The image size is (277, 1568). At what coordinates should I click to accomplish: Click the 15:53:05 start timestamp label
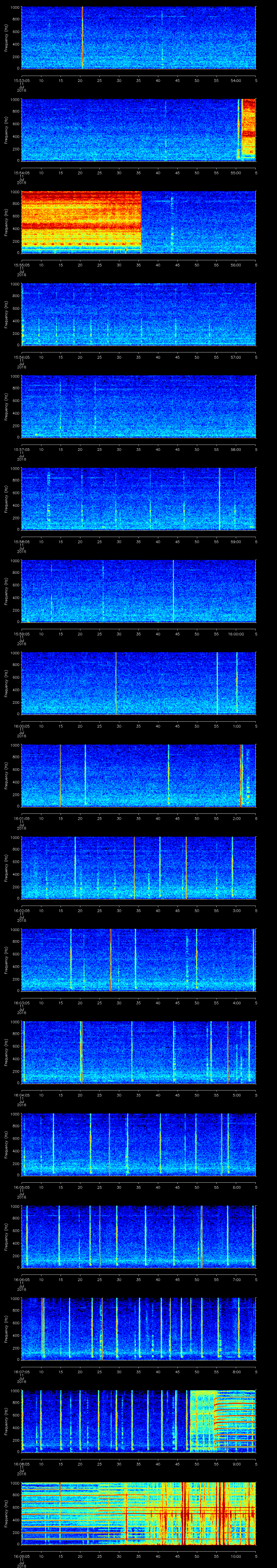point(21,80)
